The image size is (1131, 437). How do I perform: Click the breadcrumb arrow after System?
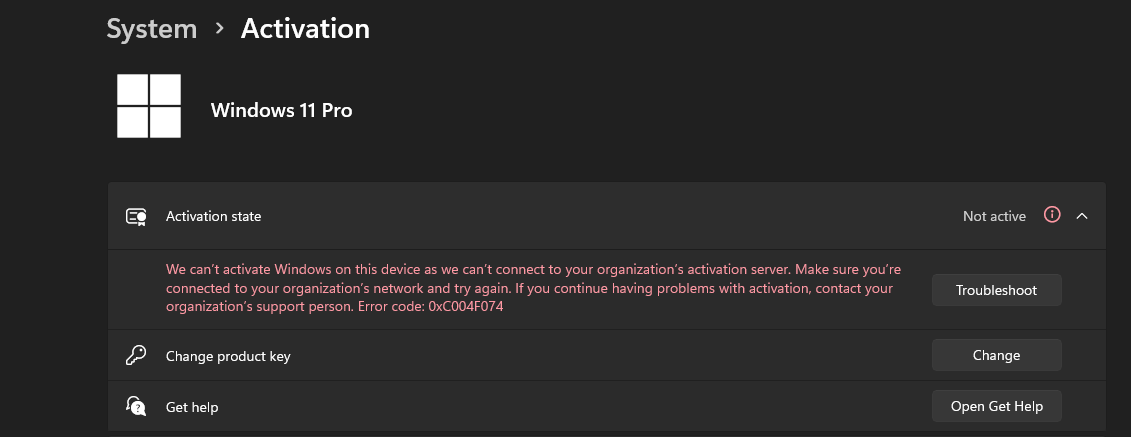[219, 30]
